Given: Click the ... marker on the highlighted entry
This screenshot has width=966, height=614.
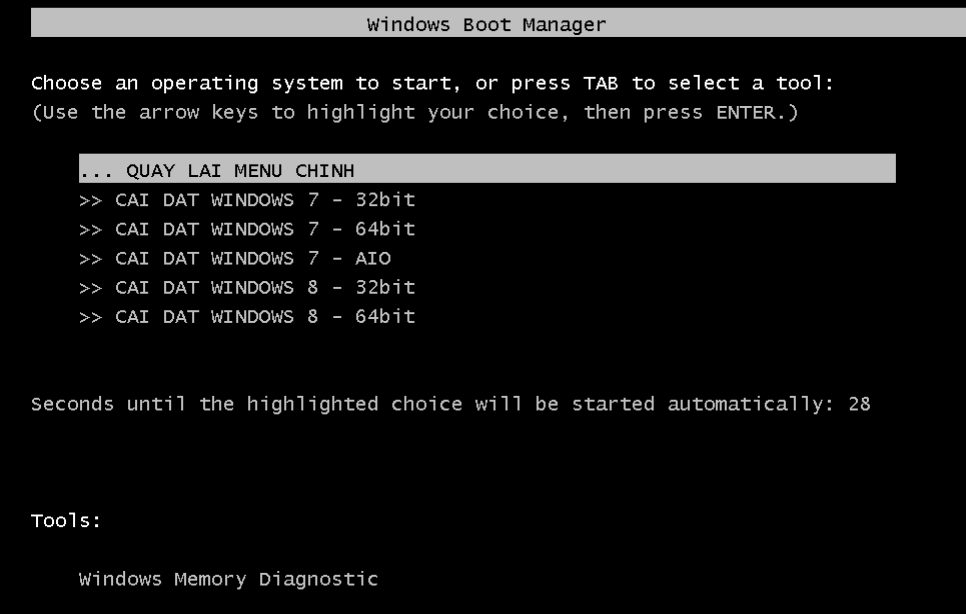Looking at the screenshot, I should [x=95, y=170].
